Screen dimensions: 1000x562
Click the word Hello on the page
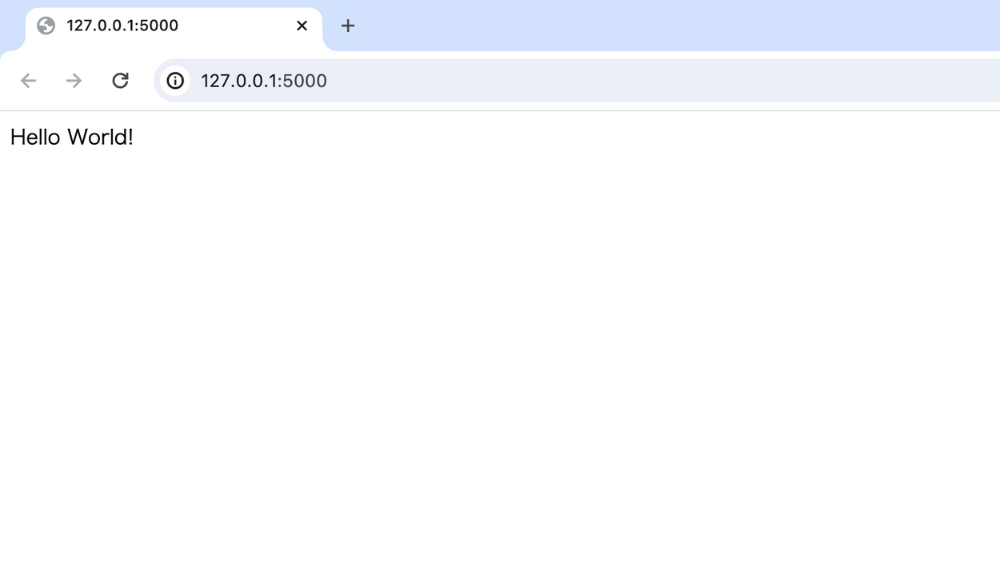pyautogui.click(x=35, y=137)
